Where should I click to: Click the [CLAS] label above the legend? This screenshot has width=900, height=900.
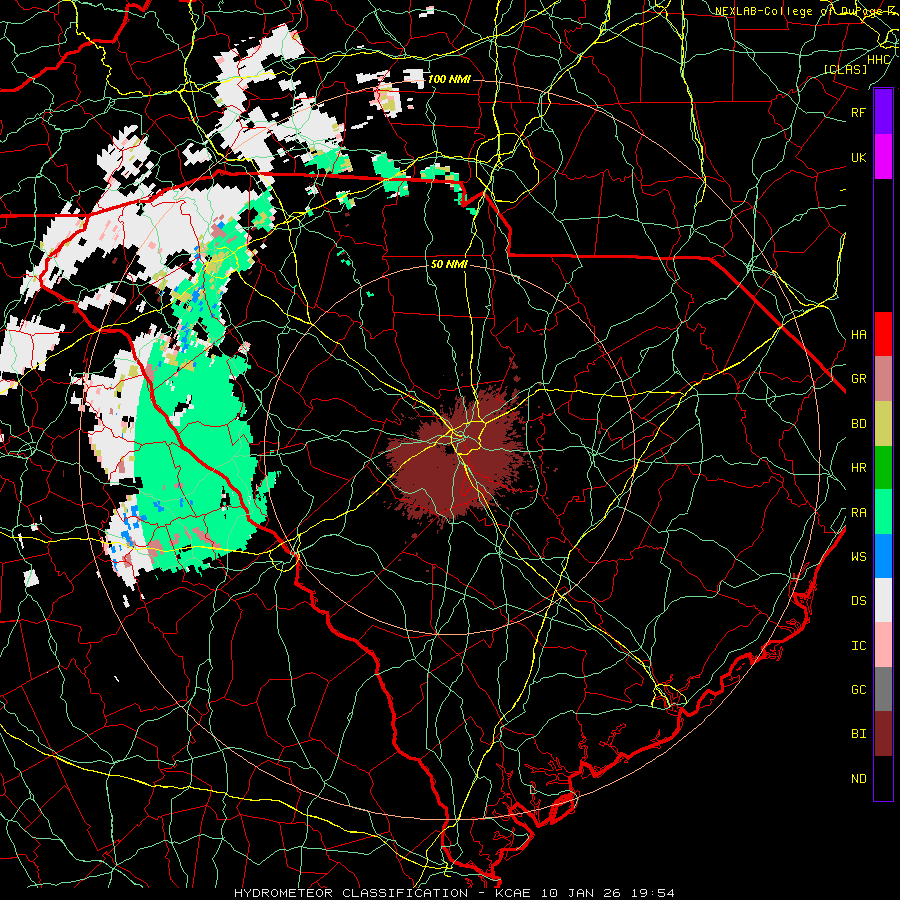point(845,69)
